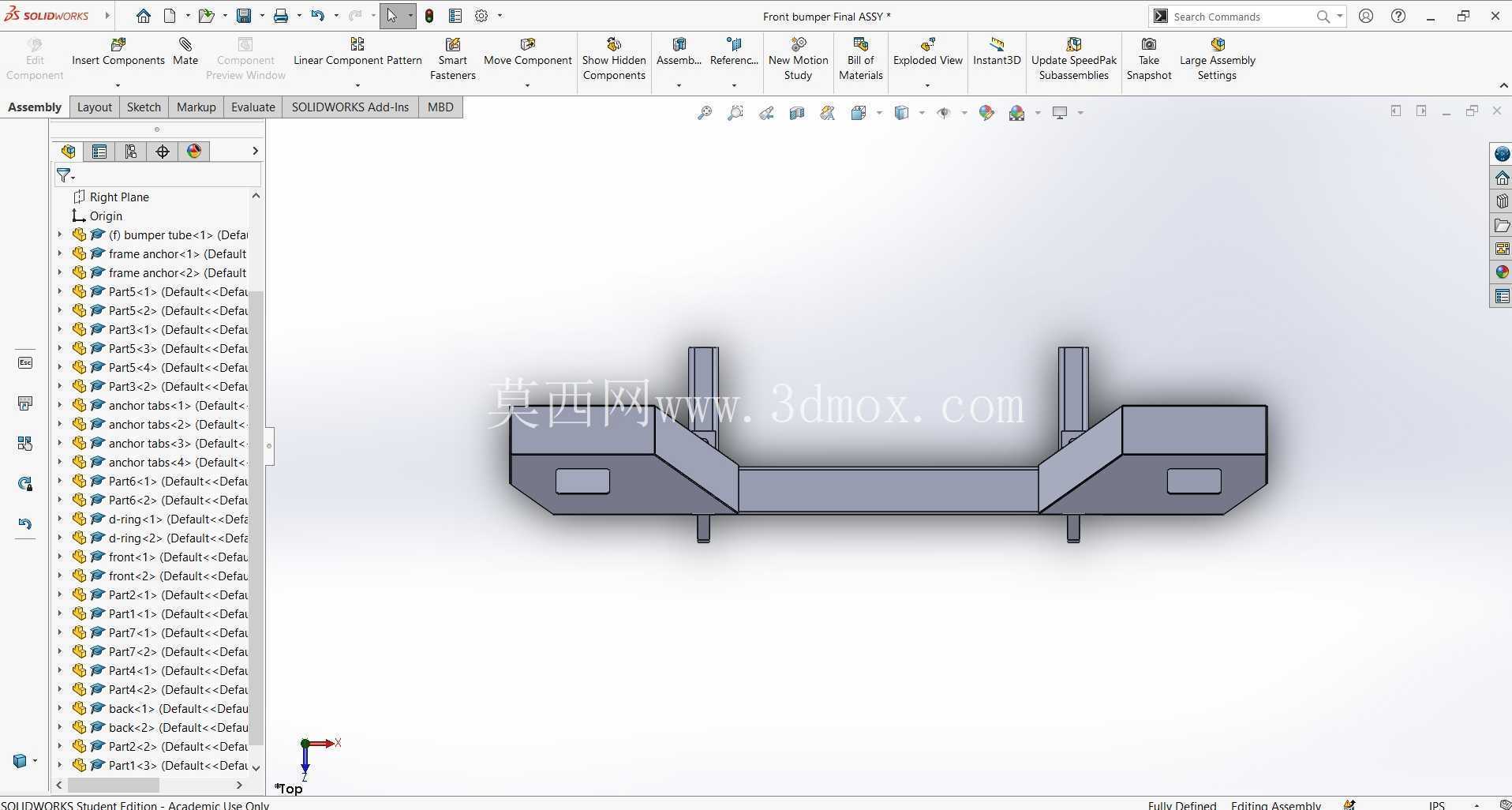Click Update SpeedPak Subassemblies
The width and height of the screenshot is (1512, 810).
click(1074, 59)
